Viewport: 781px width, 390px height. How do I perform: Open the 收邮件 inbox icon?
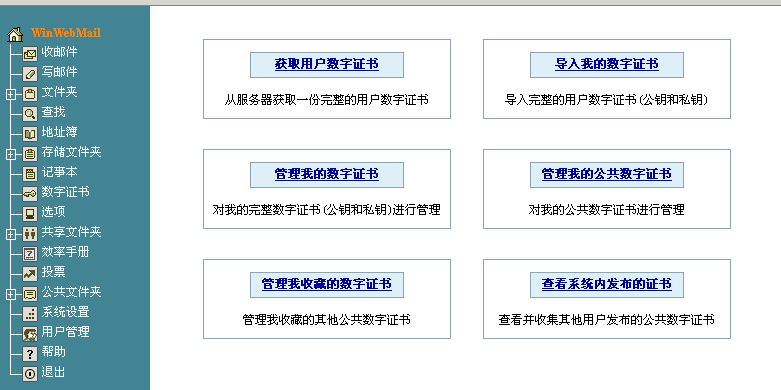pyautogui.click(x=30, y=54)
